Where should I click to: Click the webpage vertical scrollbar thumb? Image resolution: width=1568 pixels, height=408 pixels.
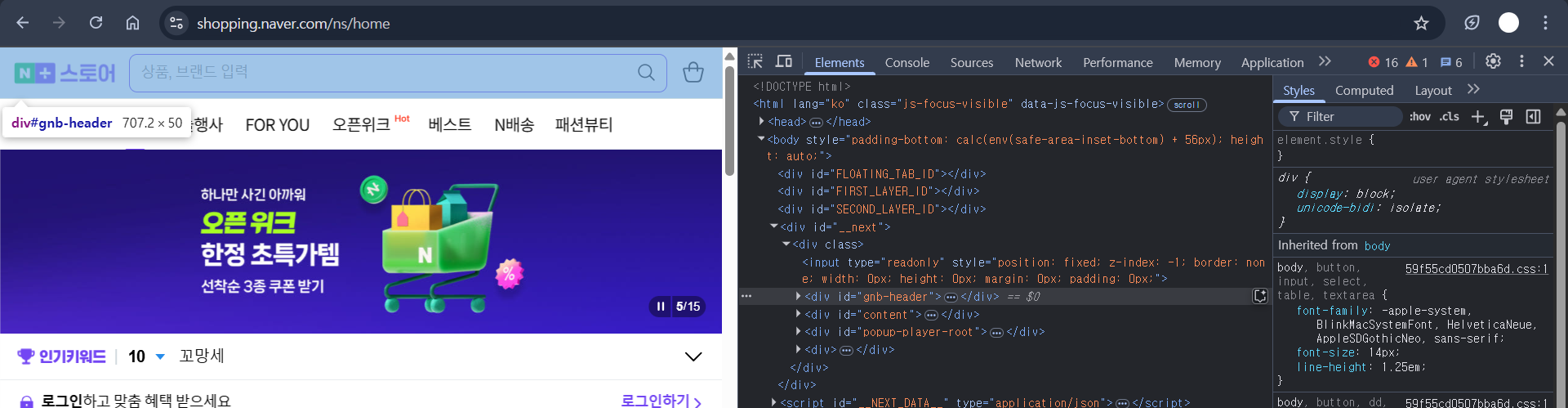729,119
